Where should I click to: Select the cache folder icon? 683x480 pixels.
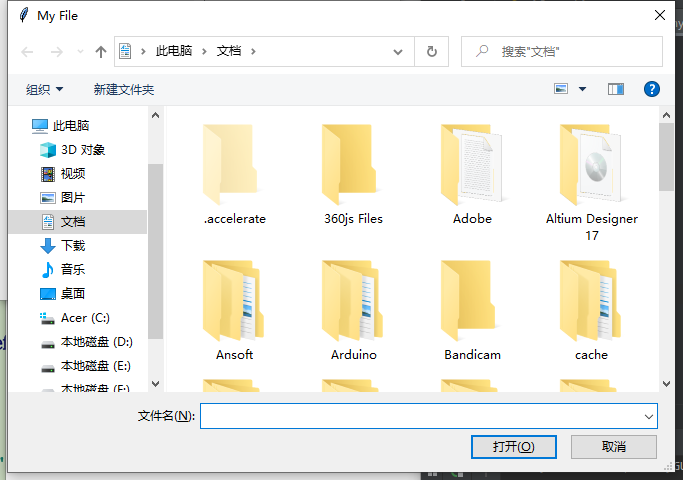(x=590, y=301)
